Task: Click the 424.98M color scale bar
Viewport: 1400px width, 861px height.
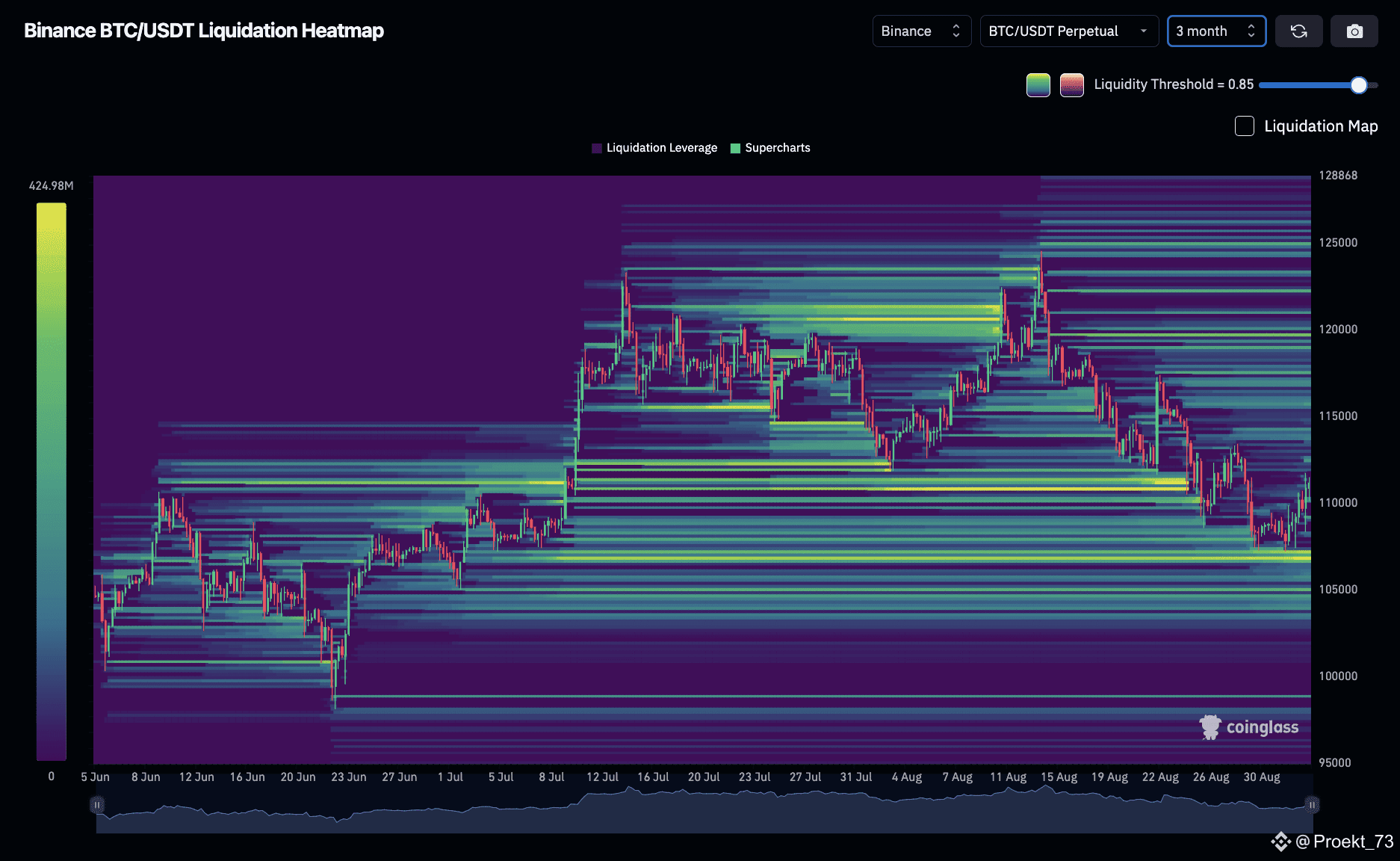Action: point(52,482)
